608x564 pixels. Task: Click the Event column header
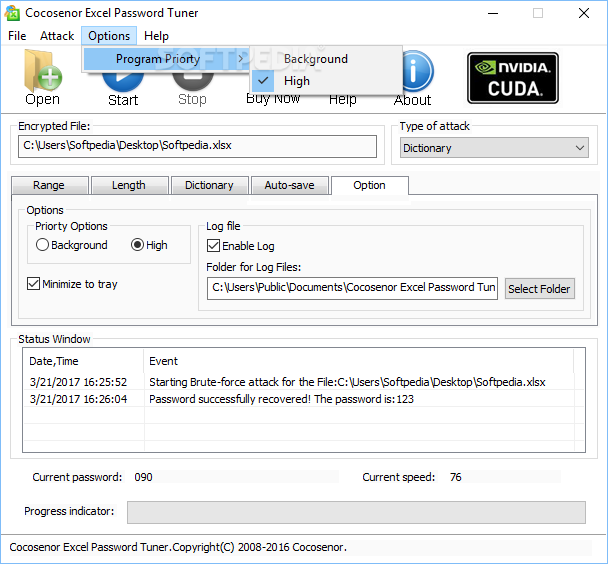pyautogui.click(x=358, y=361)
